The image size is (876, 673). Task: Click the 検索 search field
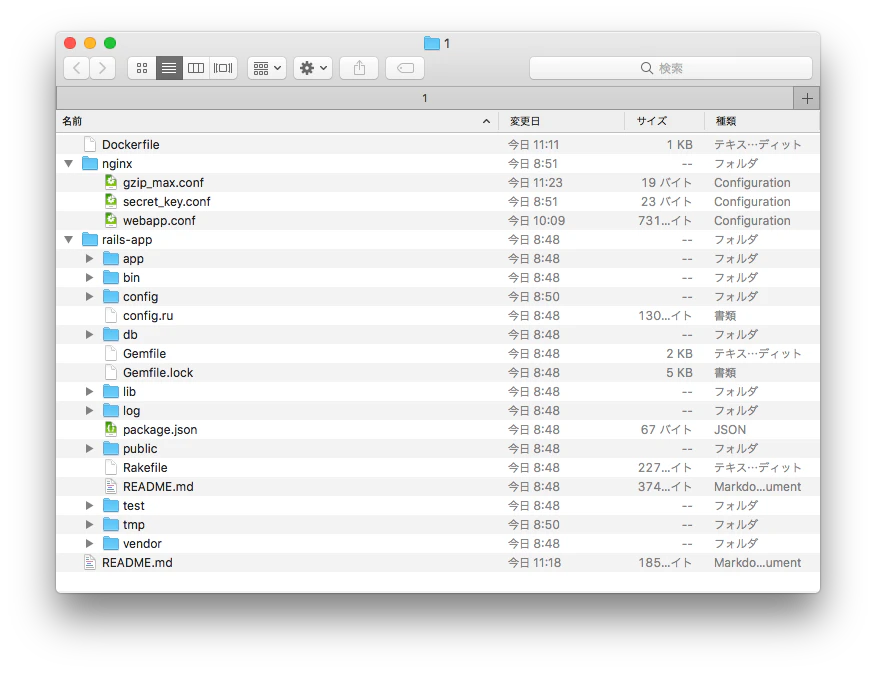(x=670, y=68)
